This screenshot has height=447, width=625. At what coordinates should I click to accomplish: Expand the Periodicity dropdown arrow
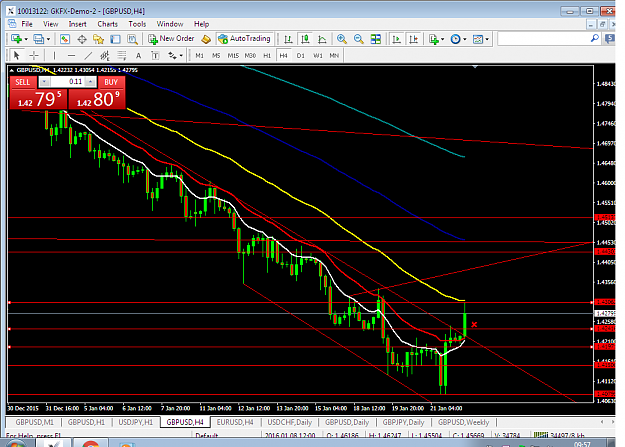pos(465,39)
